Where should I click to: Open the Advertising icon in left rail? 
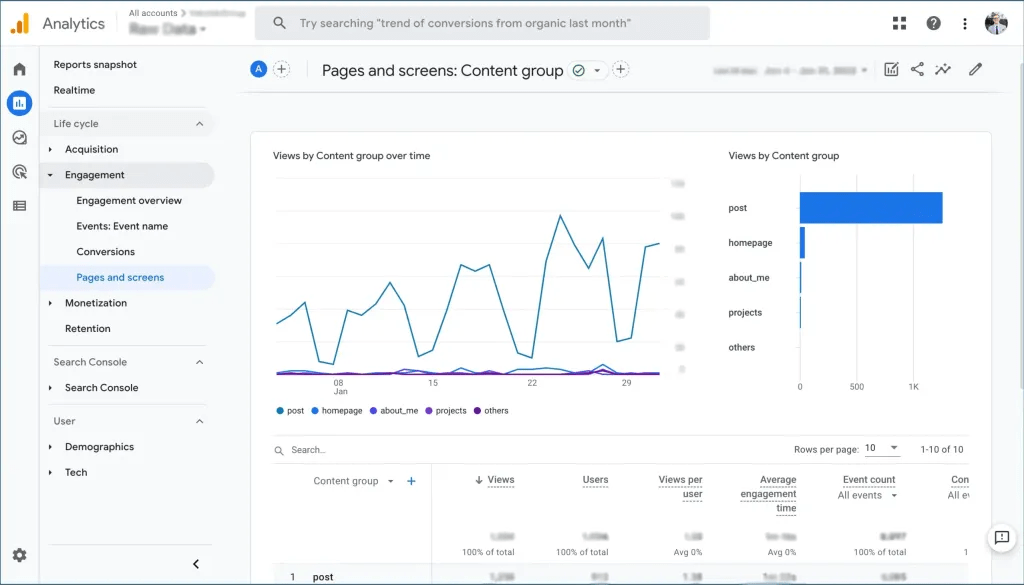20,172
